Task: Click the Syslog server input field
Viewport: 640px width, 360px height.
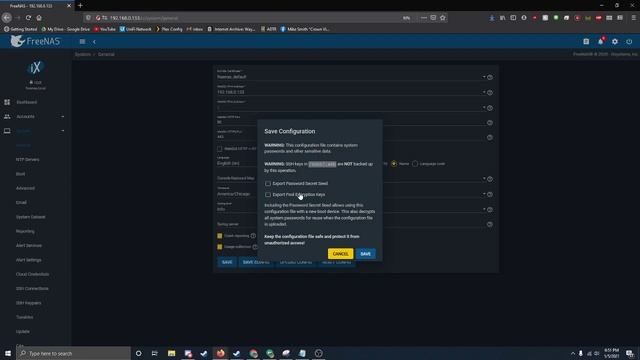Action: click(x=351, y=224)
